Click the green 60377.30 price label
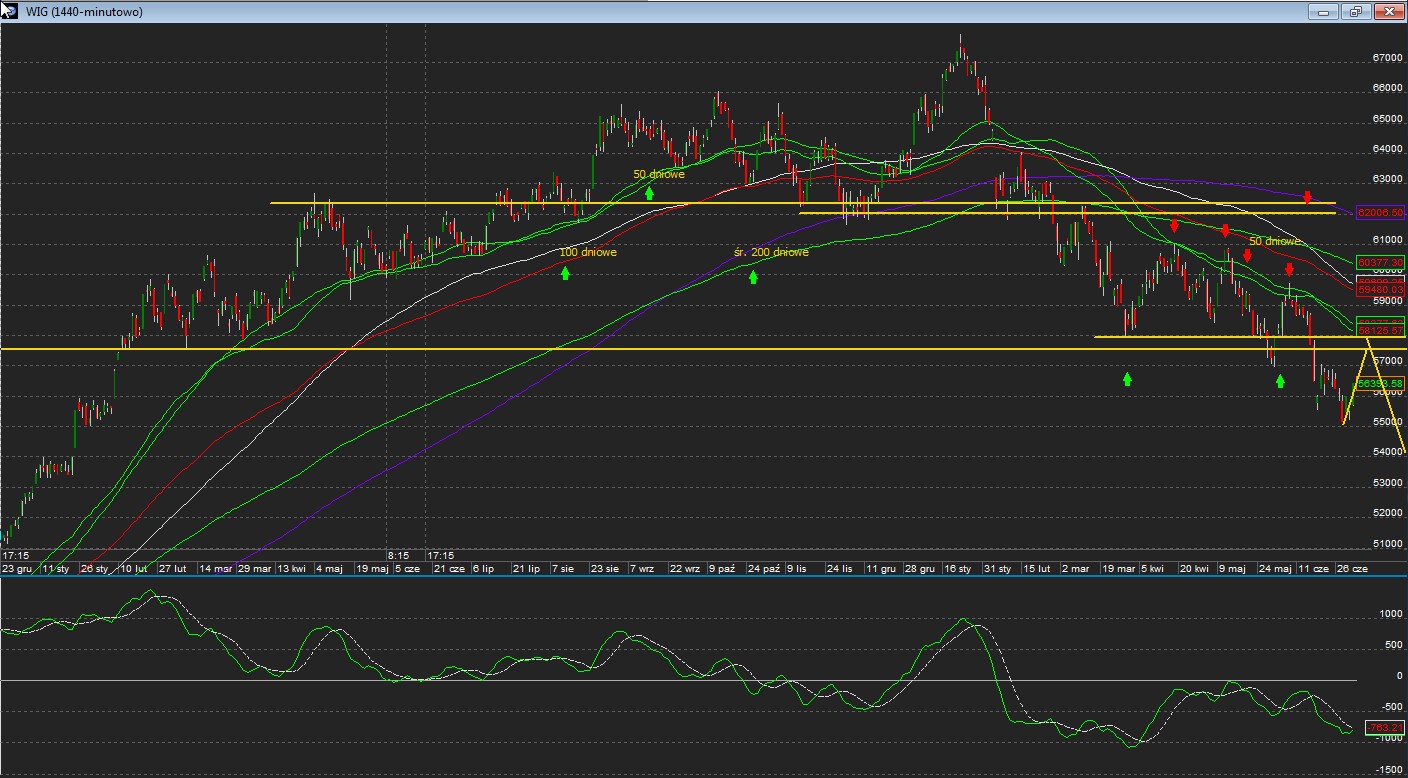This screenshot has width=1408, height=778. 1380,262
